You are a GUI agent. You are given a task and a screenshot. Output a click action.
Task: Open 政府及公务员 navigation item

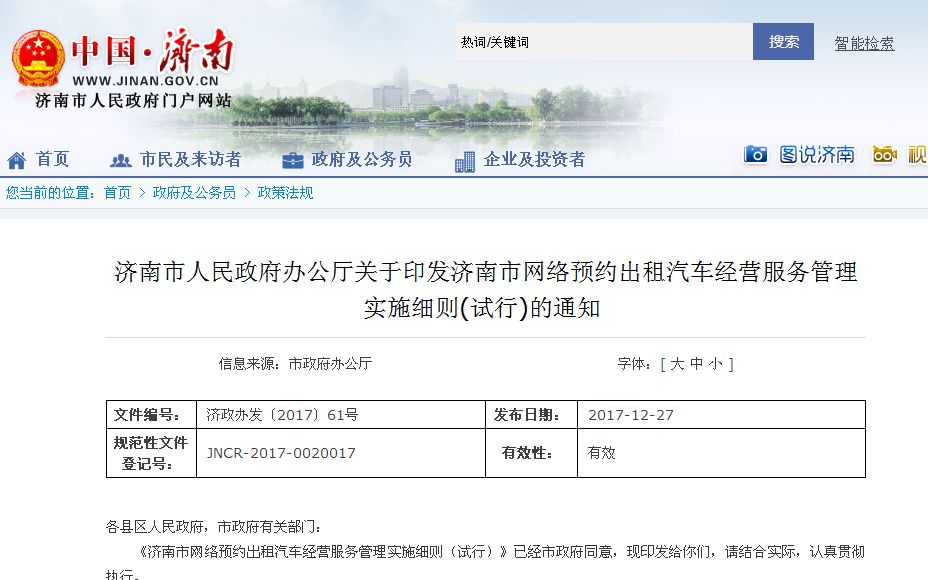(362, 159)
